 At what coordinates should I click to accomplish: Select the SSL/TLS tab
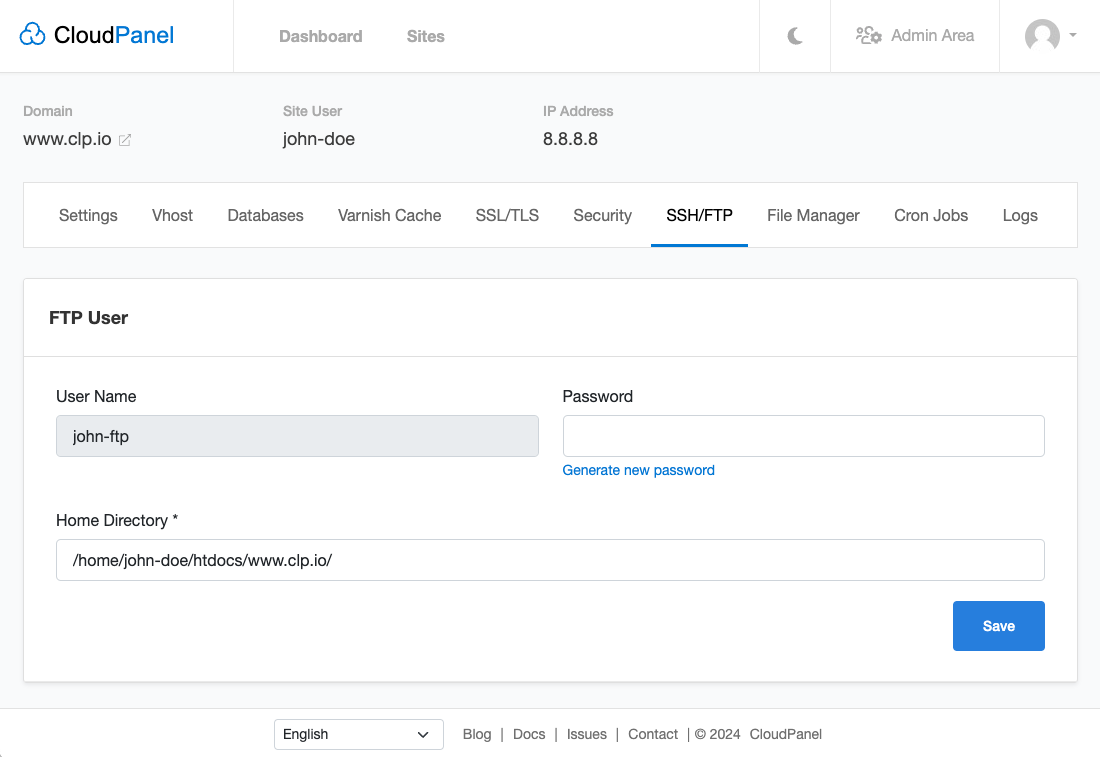[507, 215]
